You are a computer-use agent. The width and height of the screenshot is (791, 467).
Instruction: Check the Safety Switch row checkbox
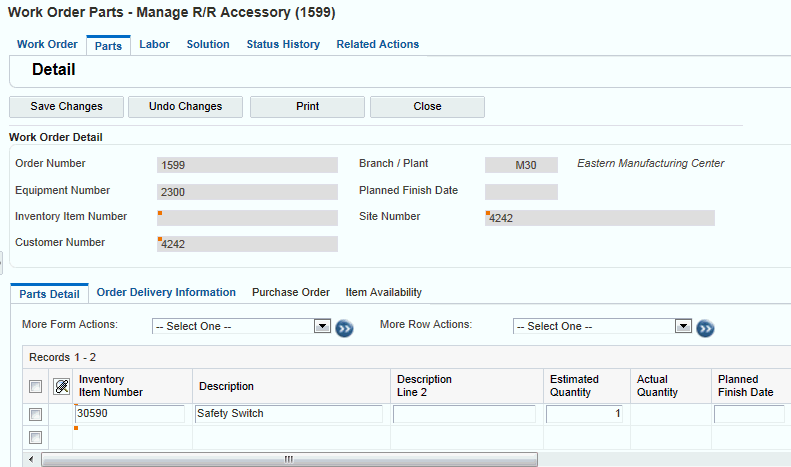point(36,414)
